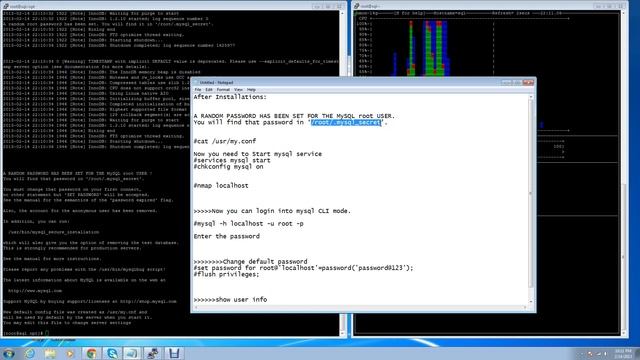Click the shell prompt at the left terminal's bottom
640x360 pixels.
coord(25,333)
